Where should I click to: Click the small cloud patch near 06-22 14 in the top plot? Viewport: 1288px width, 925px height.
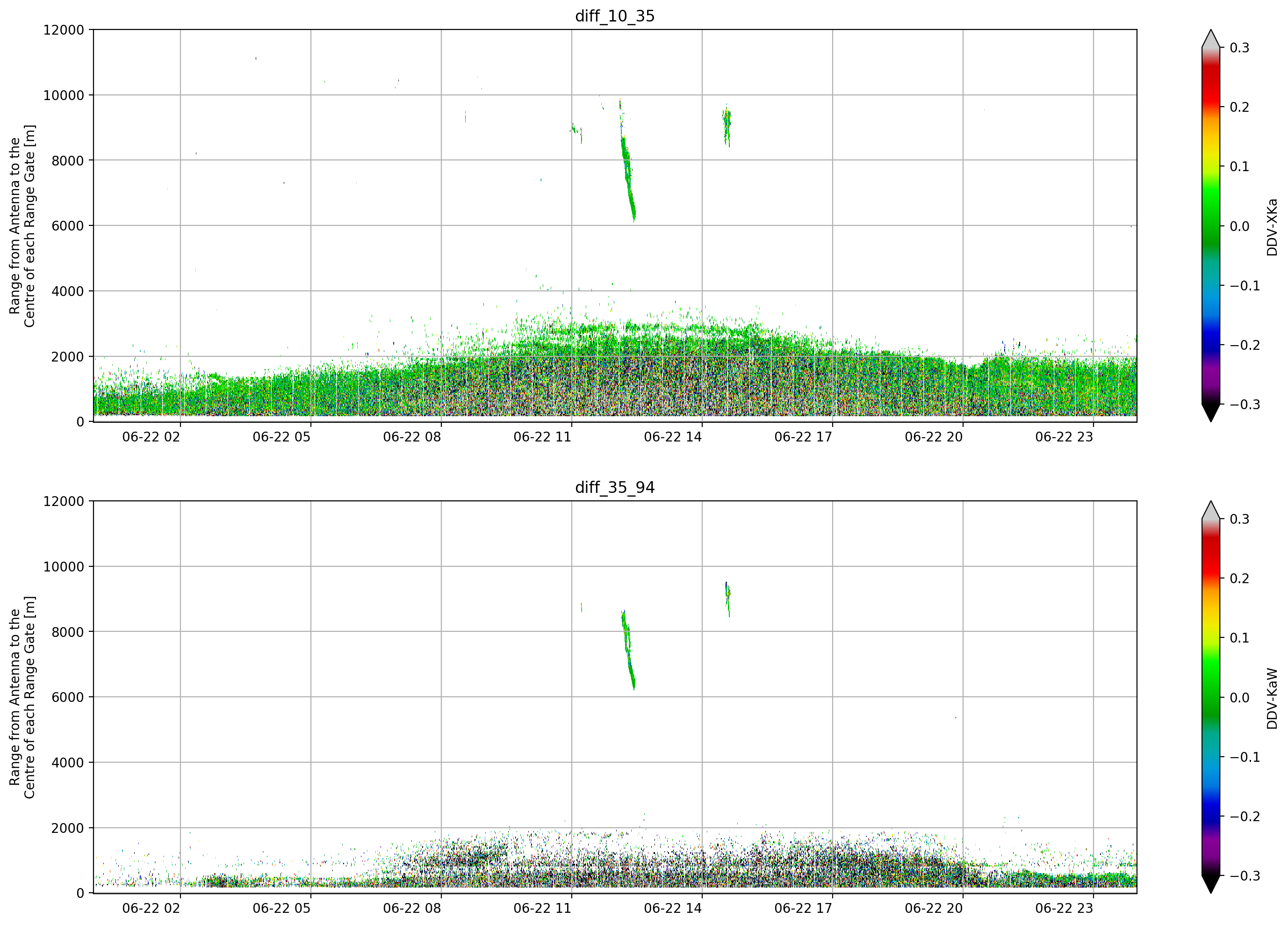click(x=727, y=126)
